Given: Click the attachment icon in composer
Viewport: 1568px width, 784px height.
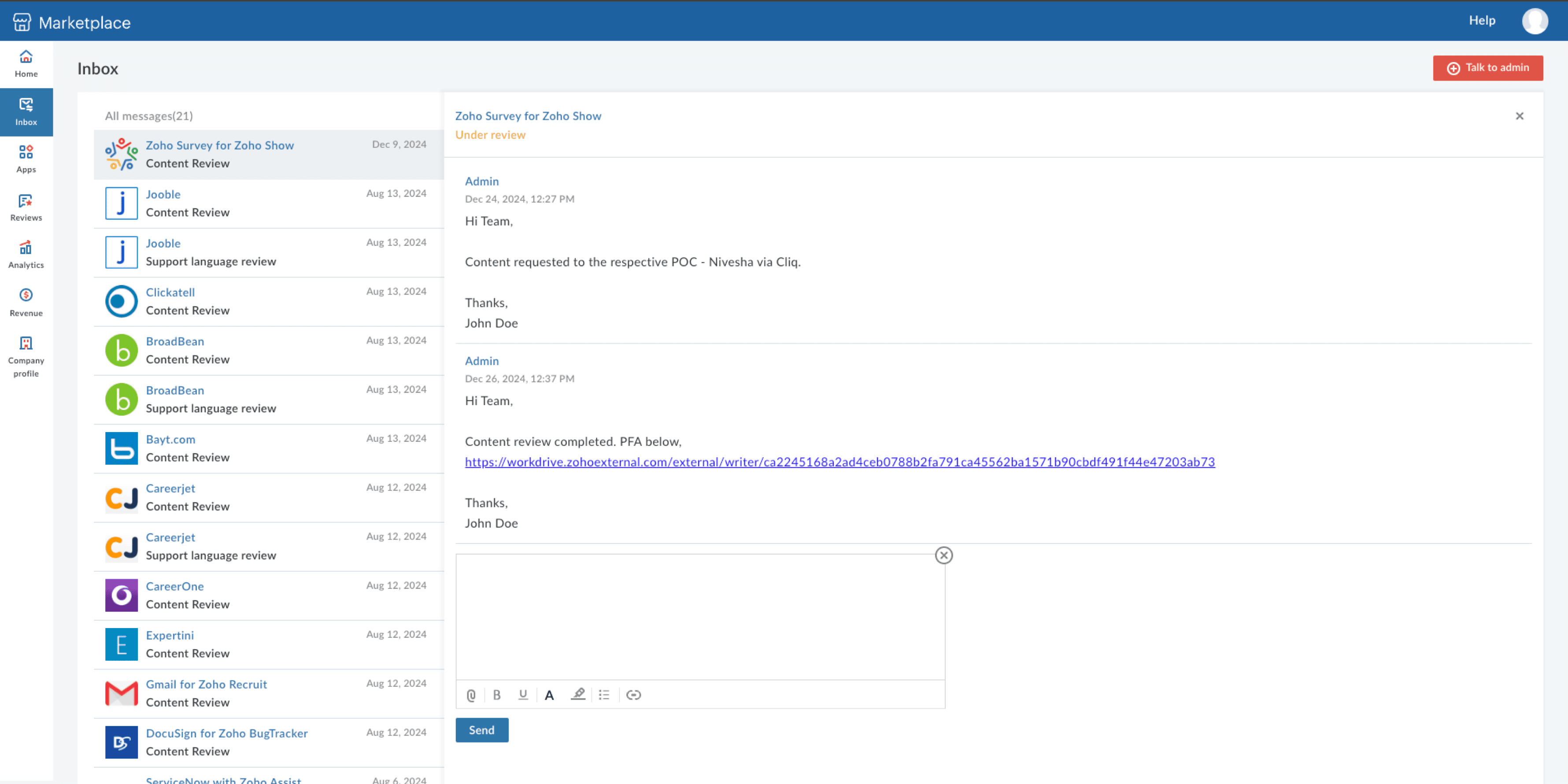Looking at the screenshot, I should click(x=472, y=694).
